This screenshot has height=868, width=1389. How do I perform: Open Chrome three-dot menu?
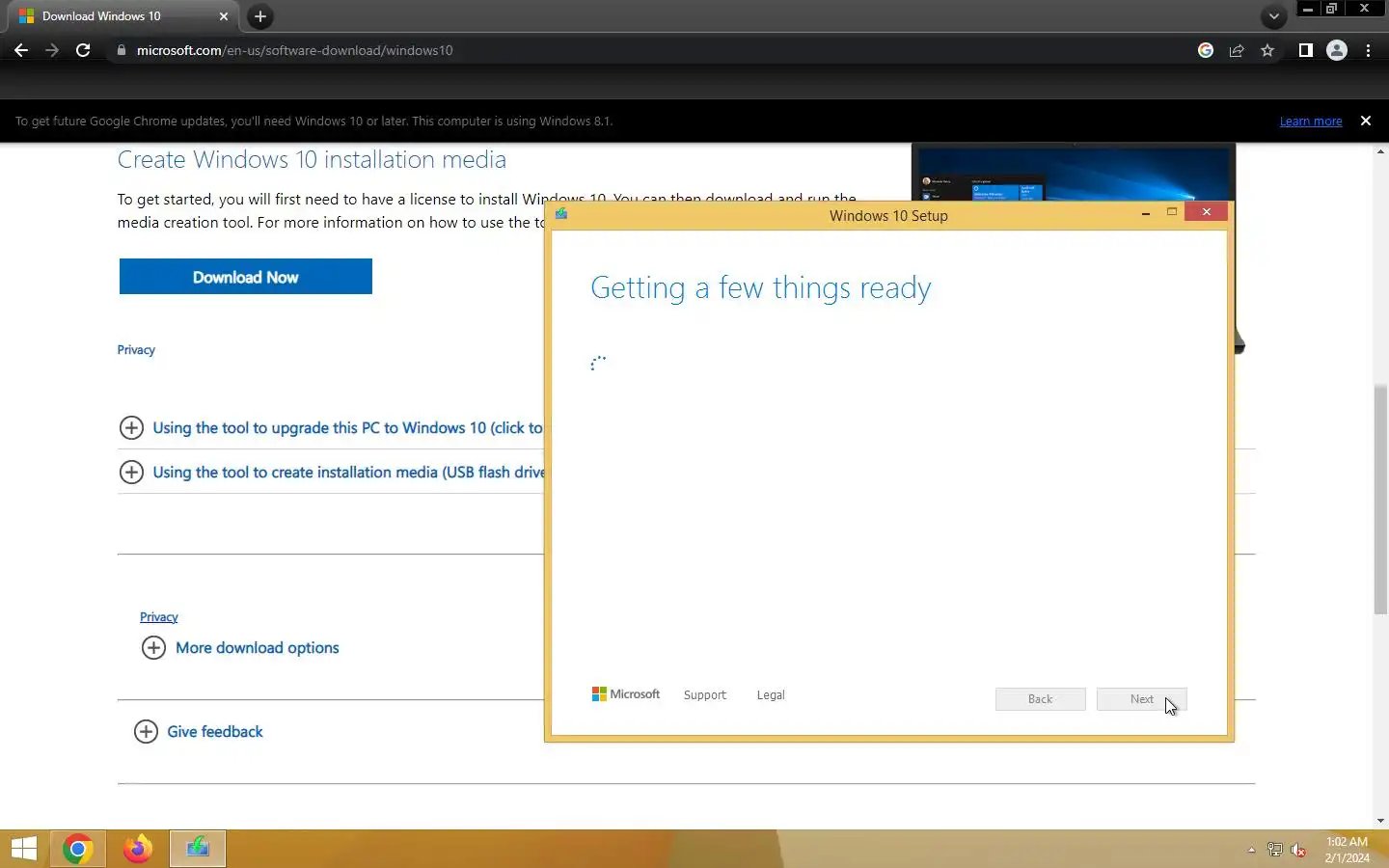point(1368,50)
